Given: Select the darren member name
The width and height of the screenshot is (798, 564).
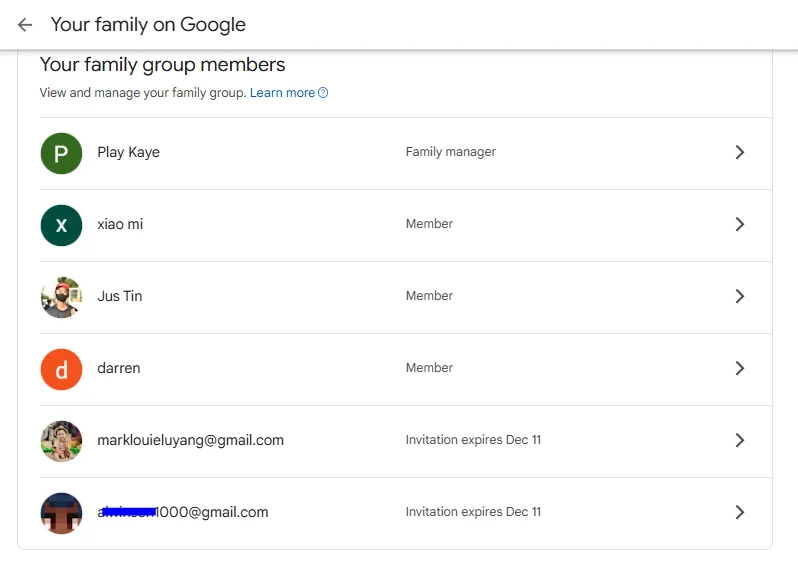Looking at the screenshot, I should tap(119, 368).
